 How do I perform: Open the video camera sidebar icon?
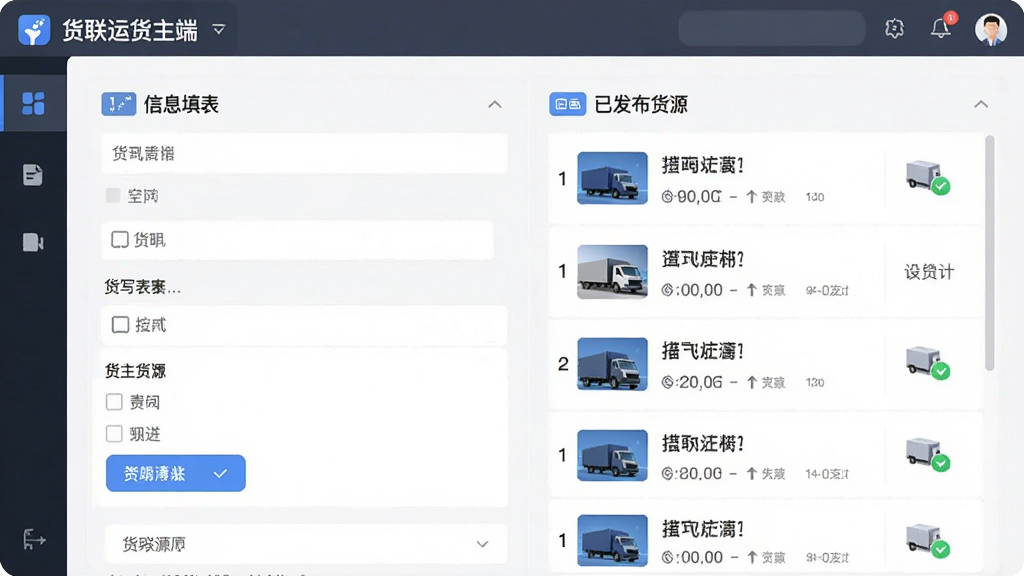click(x=33, y=242)
